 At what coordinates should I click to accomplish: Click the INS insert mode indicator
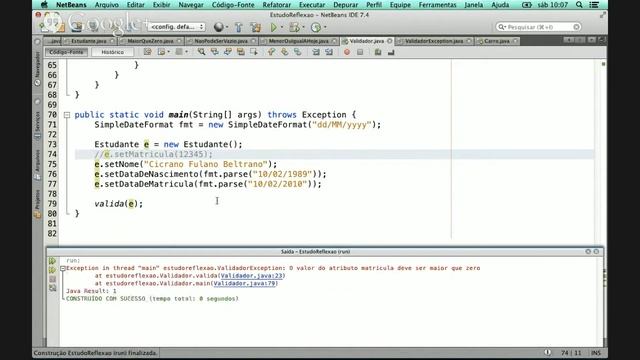point(596,353)
